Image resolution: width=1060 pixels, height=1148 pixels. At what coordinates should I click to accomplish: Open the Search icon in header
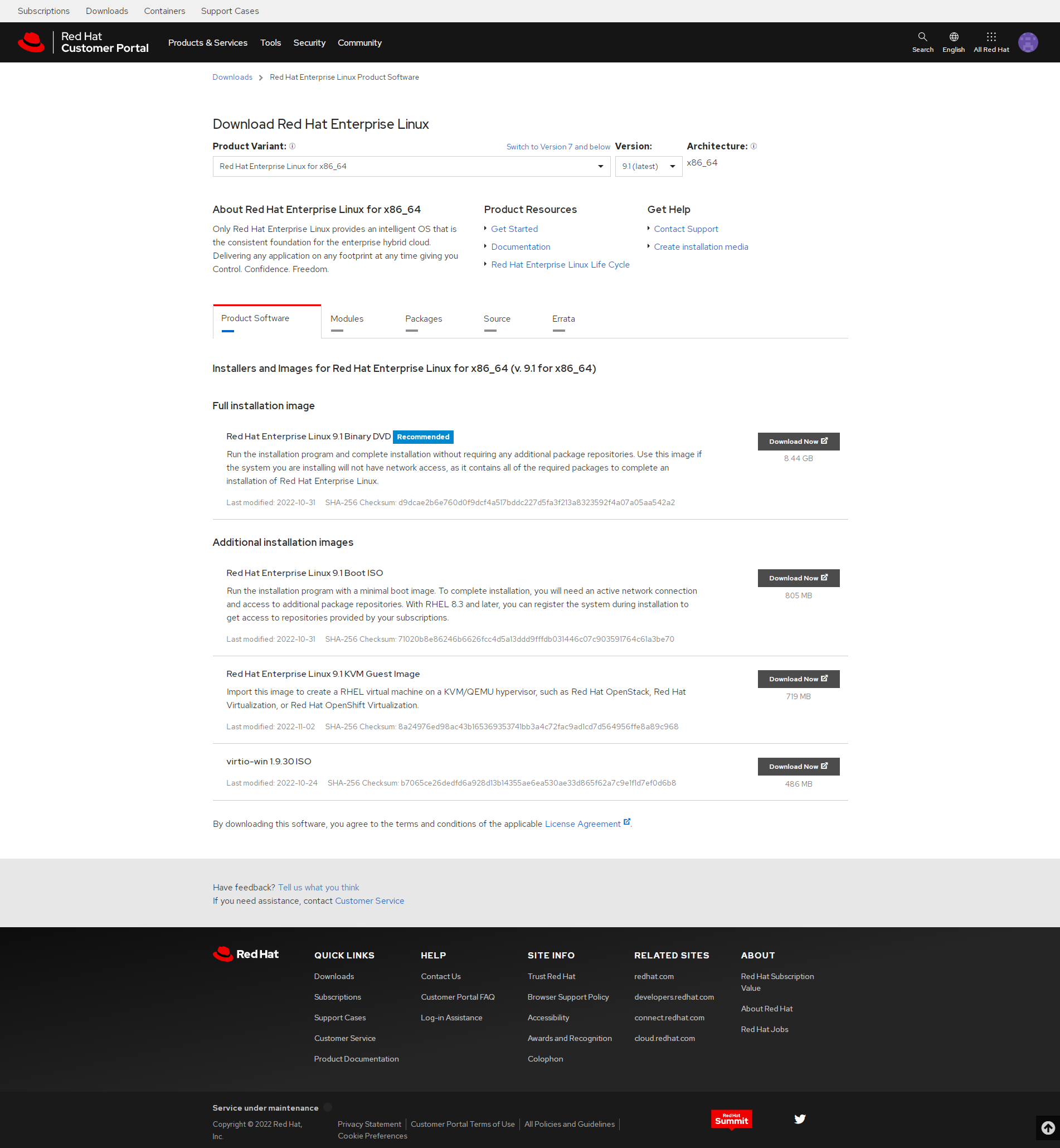(x=922, y=42)
